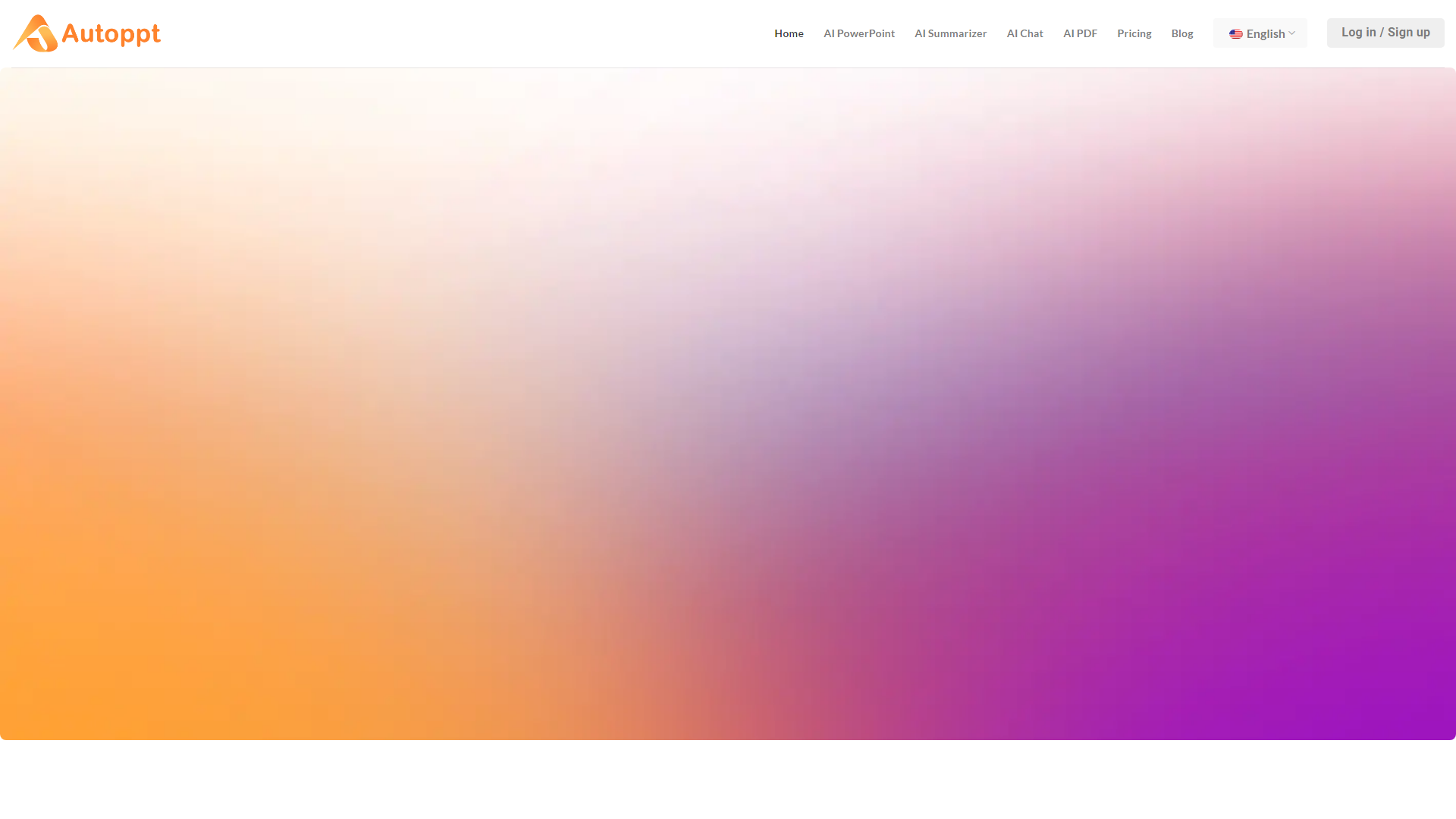The image size is (1456, 819).
Task: Navigate to Blog section
Action: [1182, 33]
